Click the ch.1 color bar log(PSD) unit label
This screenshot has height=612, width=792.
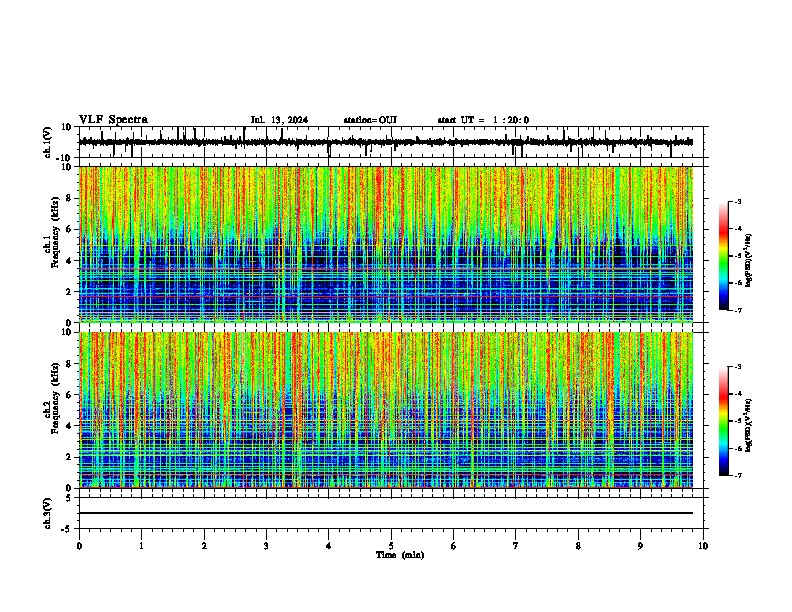point(749,261)
